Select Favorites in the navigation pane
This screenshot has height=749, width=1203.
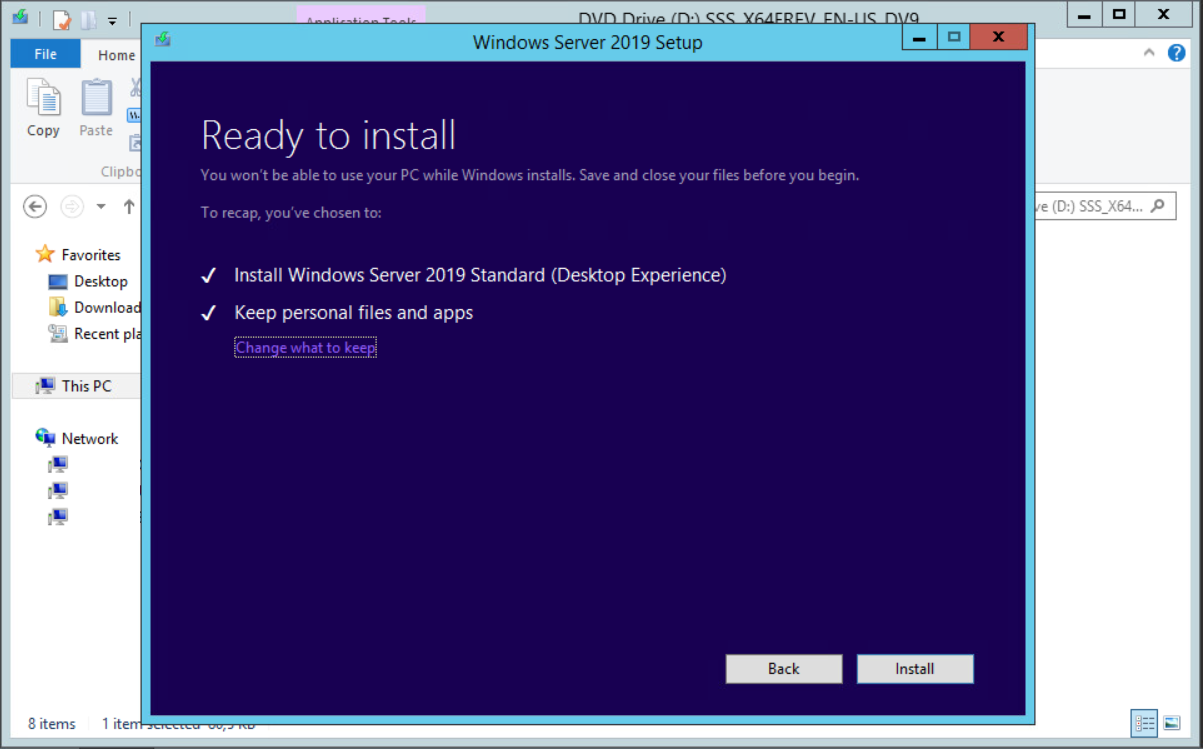pos(90,255)
